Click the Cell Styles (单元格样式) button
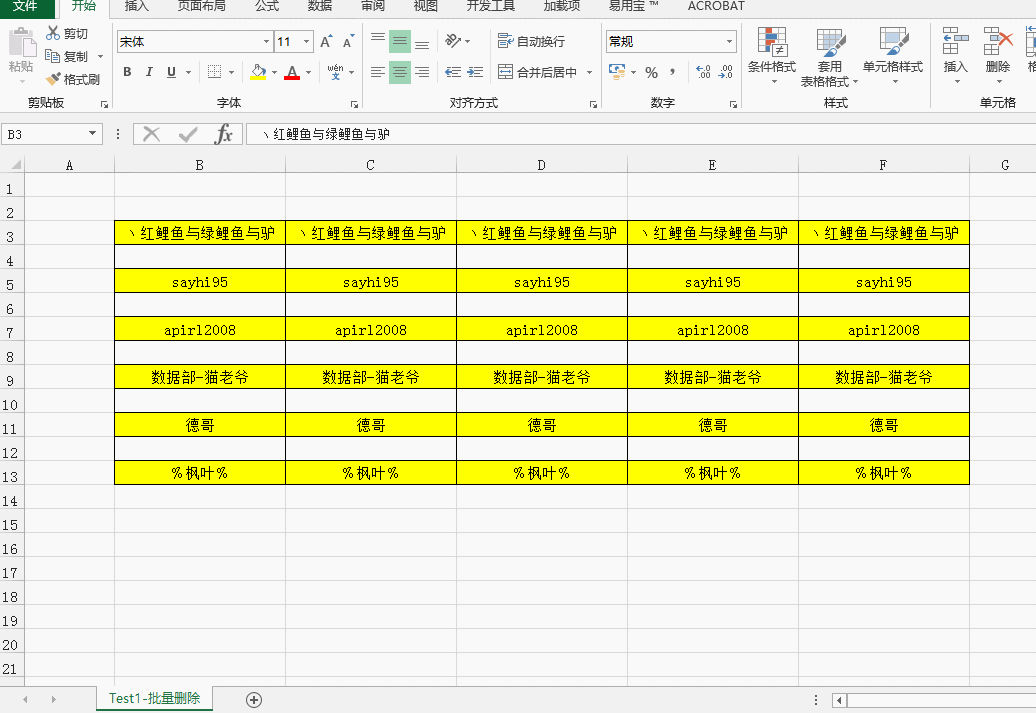The image size is (1036, 713). coord(892,56)
